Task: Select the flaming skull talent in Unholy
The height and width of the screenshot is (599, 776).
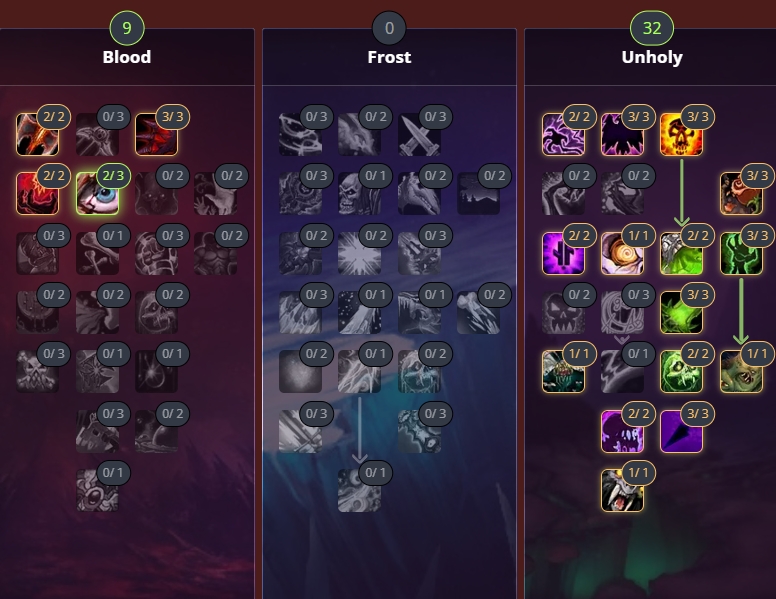Action: (x=681, y=134)
